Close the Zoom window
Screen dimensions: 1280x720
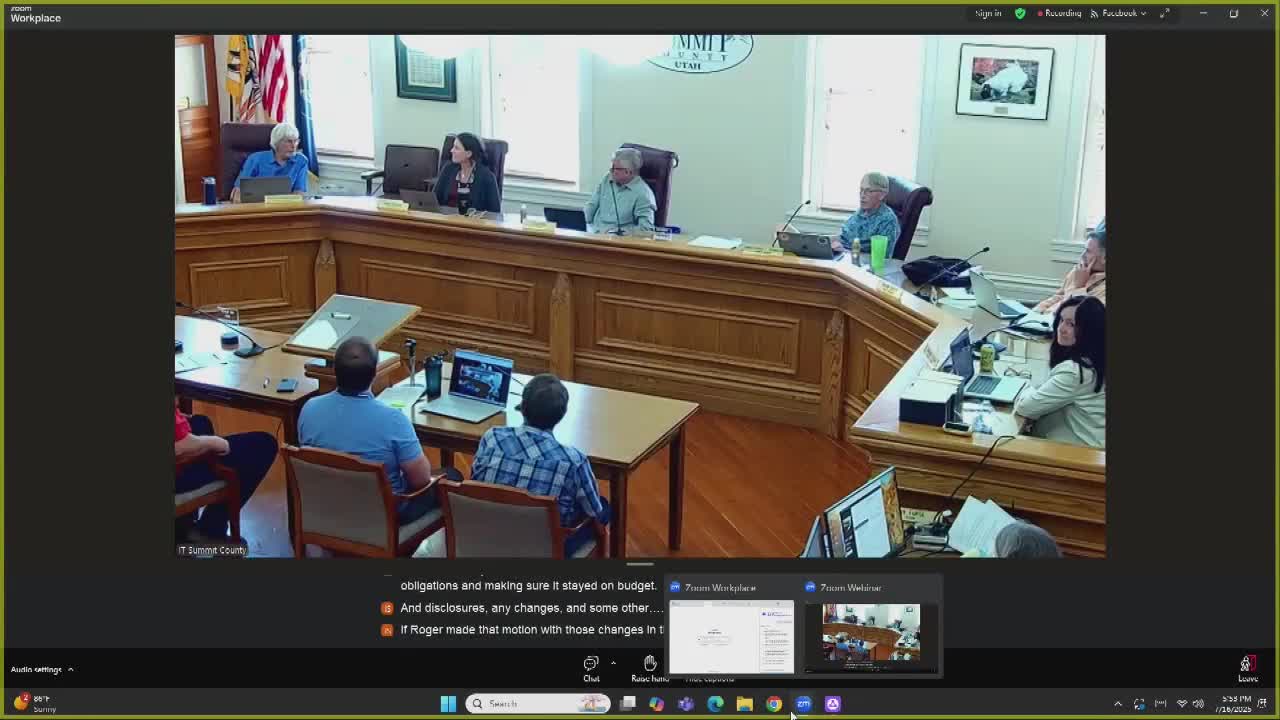pyautogui.click(x=1264, y=13)
